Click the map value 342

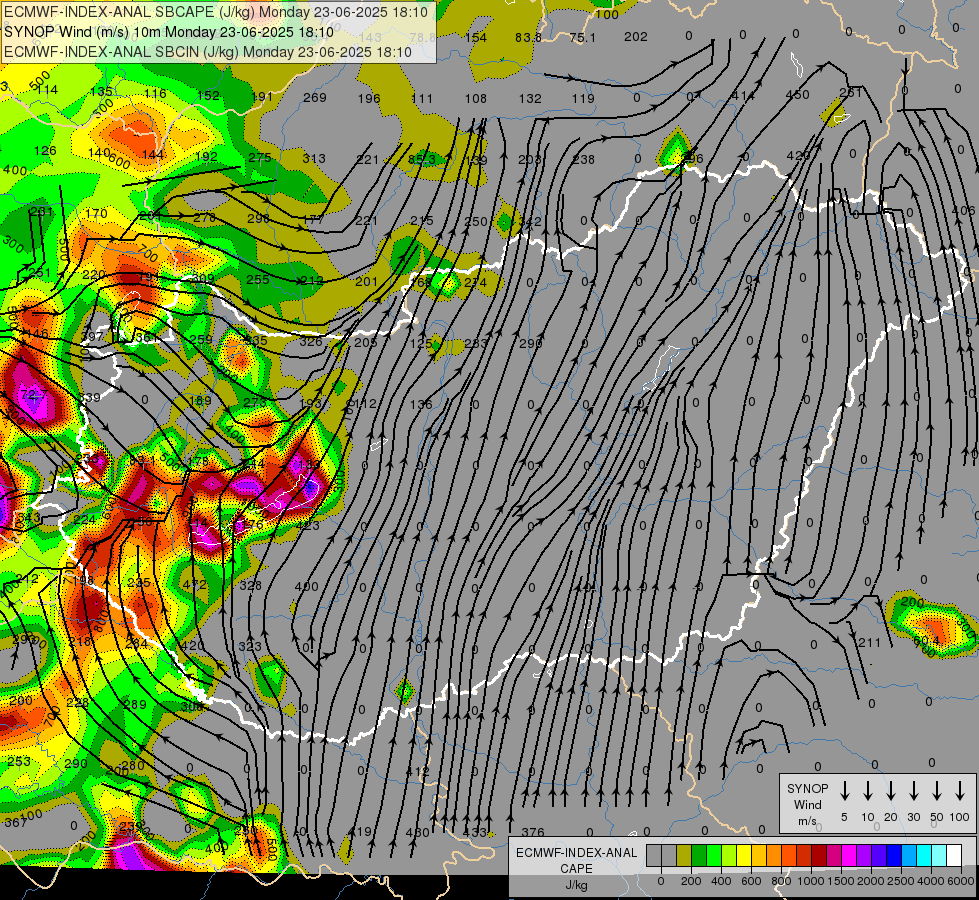coord(530,222)
